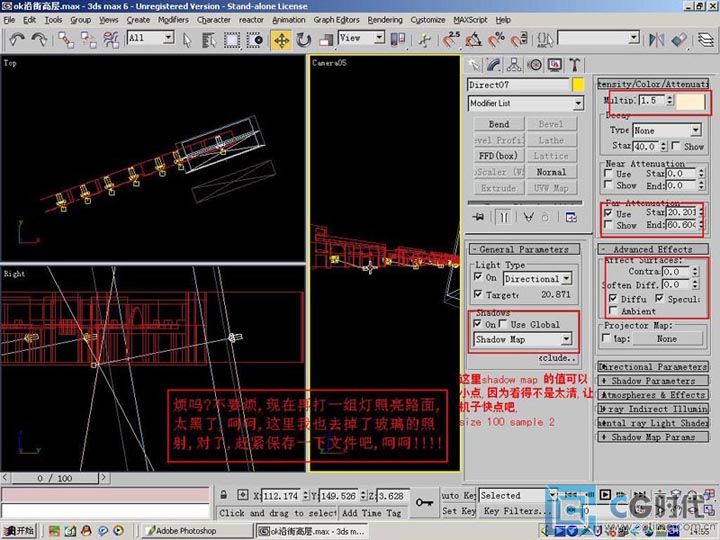Image resolution: width=720 pixels, height=540 pixels.
Task: Activate the Select and Scale tool
Action: [x=326, y=40]
